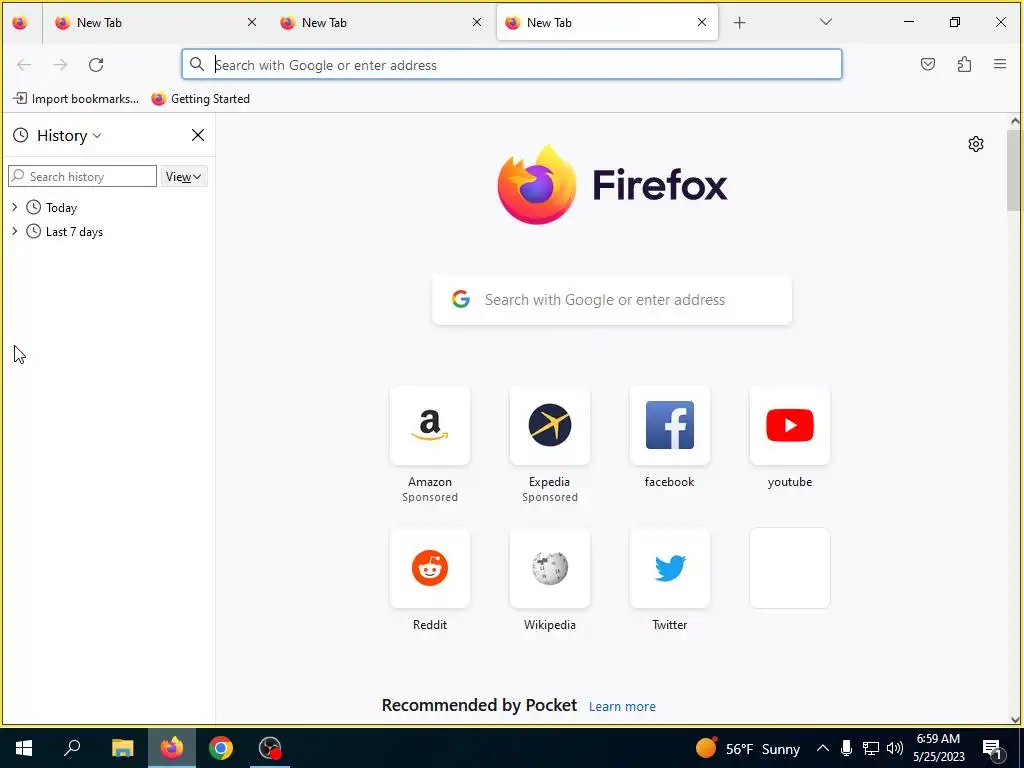Expand the Today history folder
This screenshot has height=768, width=1024.
(x=15, y=207)
